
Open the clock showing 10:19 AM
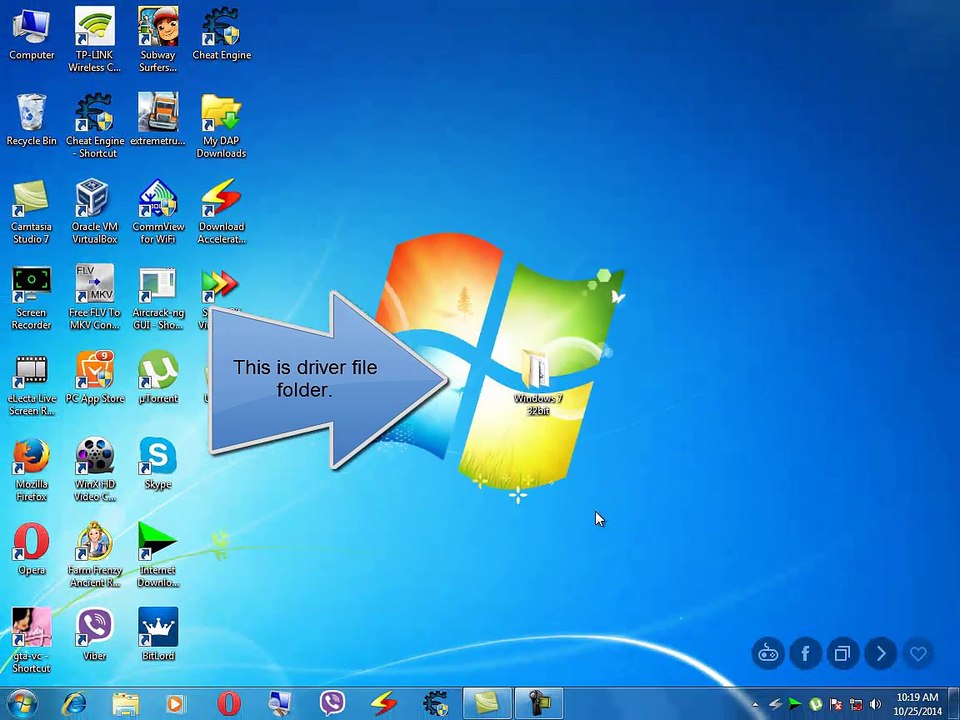917,704
